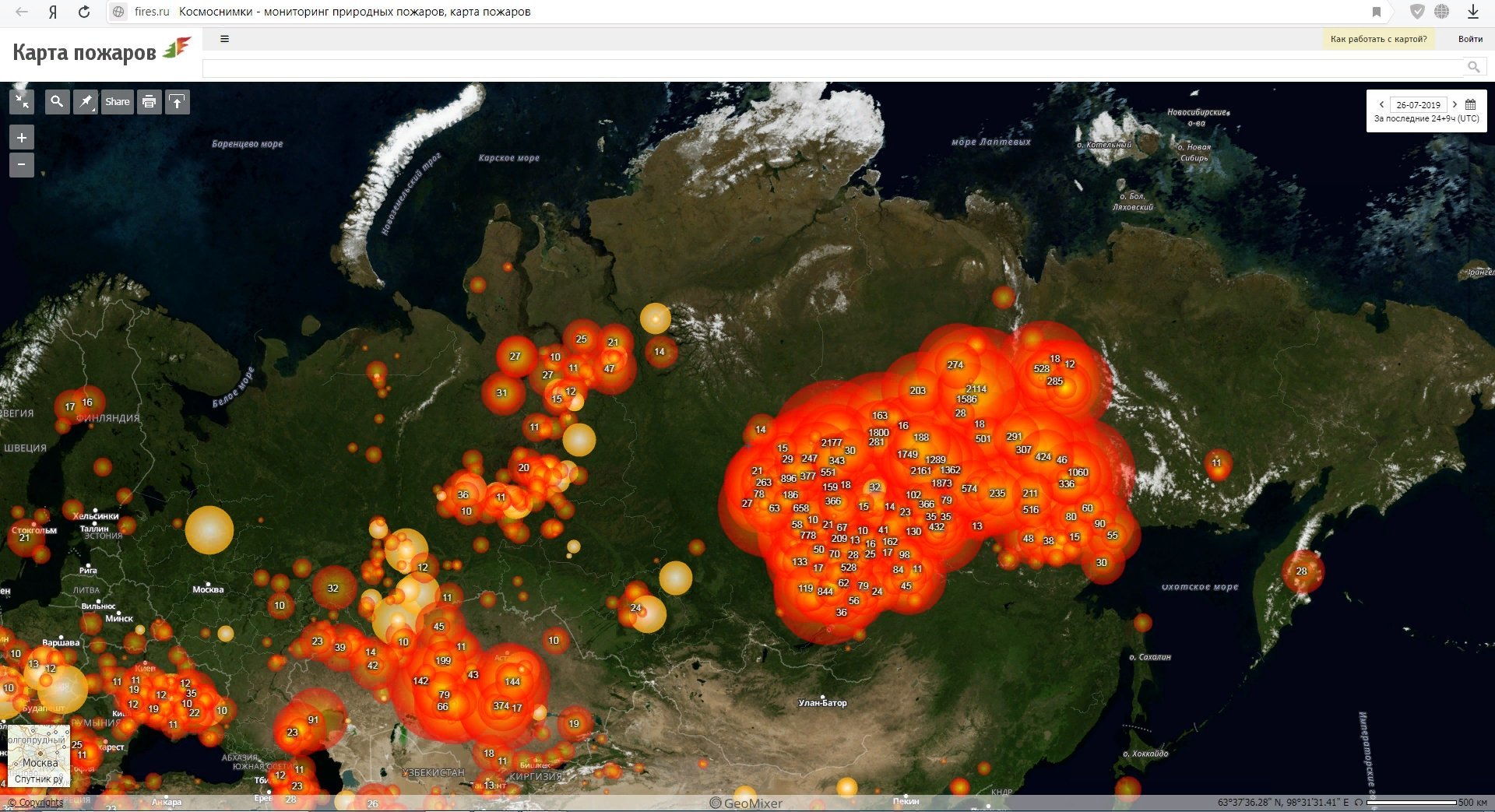Click the fire cluster labeled 1362

[950, 469]
